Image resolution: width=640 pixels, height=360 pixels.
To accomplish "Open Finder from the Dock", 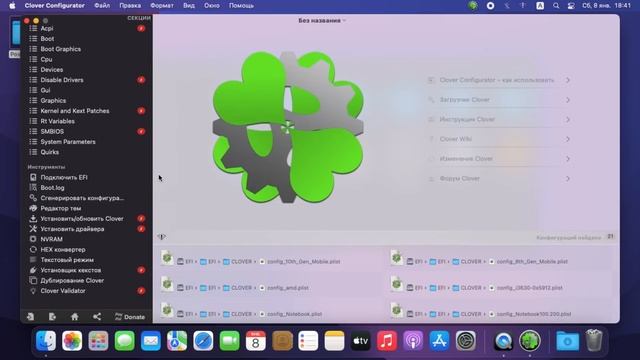I will (46, 340).
